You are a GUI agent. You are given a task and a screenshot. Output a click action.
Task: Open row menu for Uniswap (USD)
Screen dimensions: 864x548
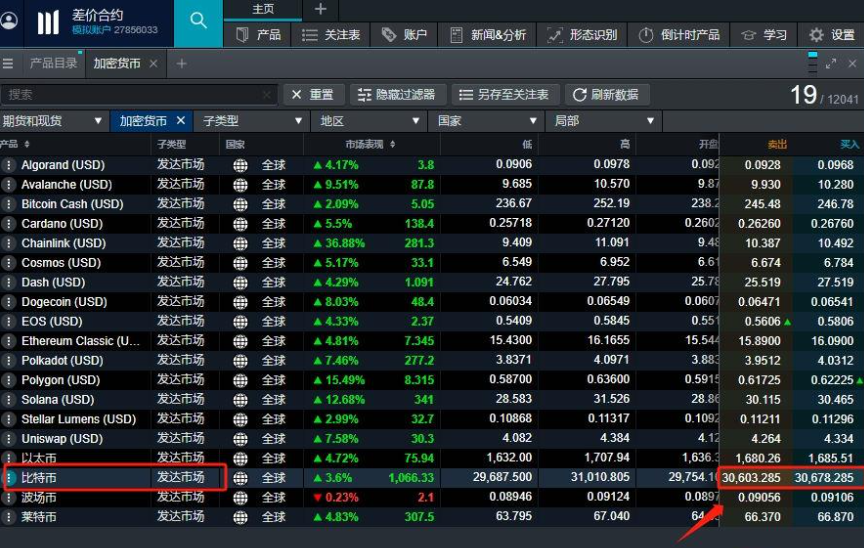8,438
